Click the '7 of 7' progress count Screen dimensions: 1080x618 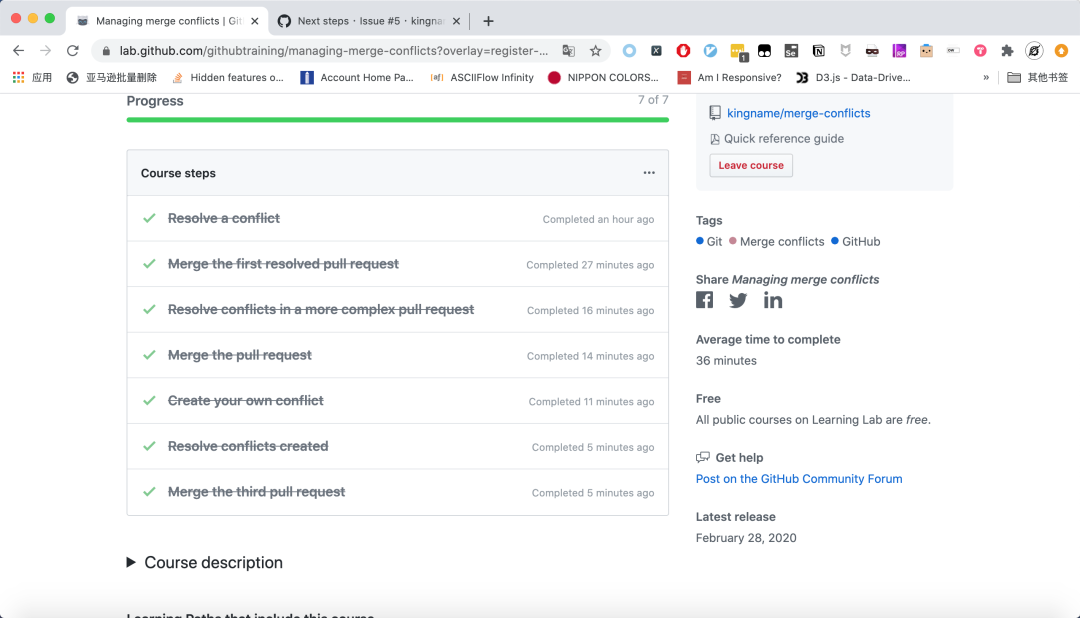(653, 100)
